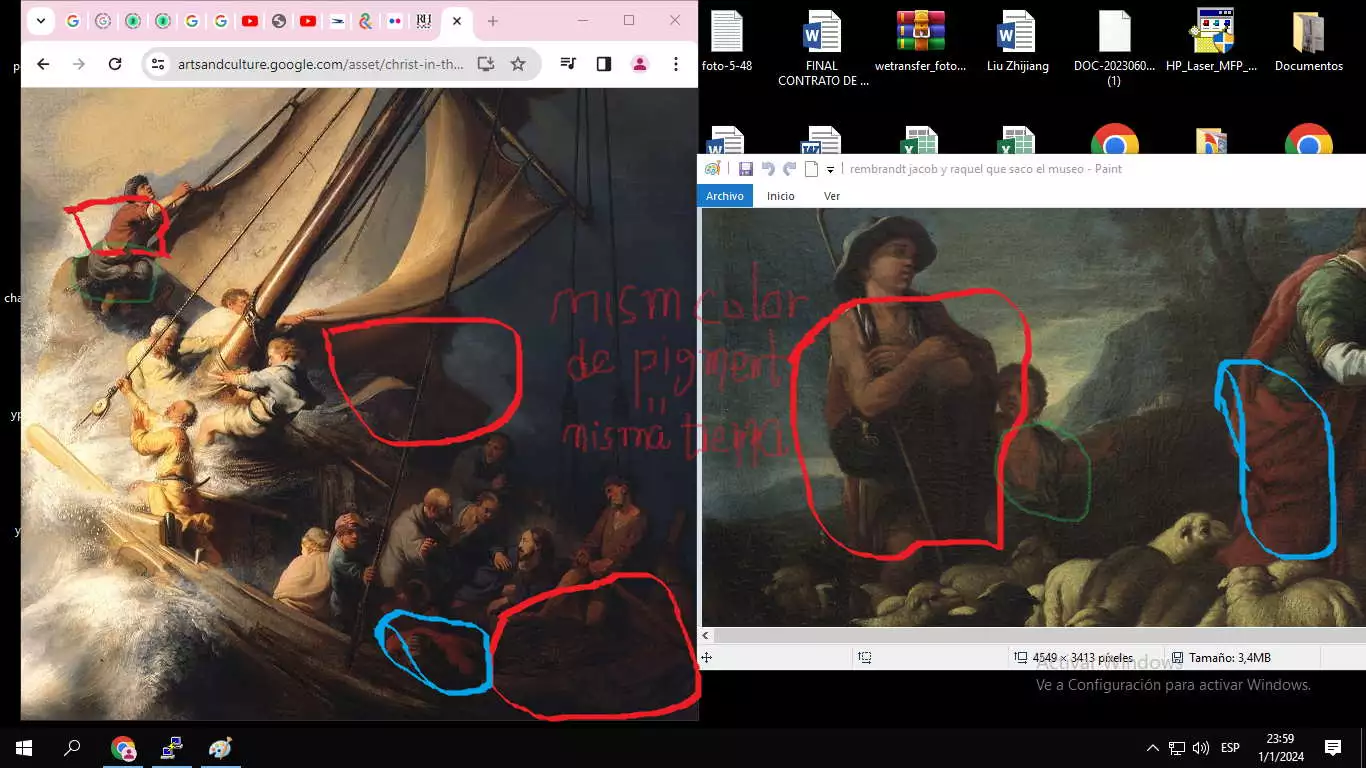This screenshot has height=768, width=1366.
Task: Switch to the gray Google icon tab
Action: coord(102,21)
